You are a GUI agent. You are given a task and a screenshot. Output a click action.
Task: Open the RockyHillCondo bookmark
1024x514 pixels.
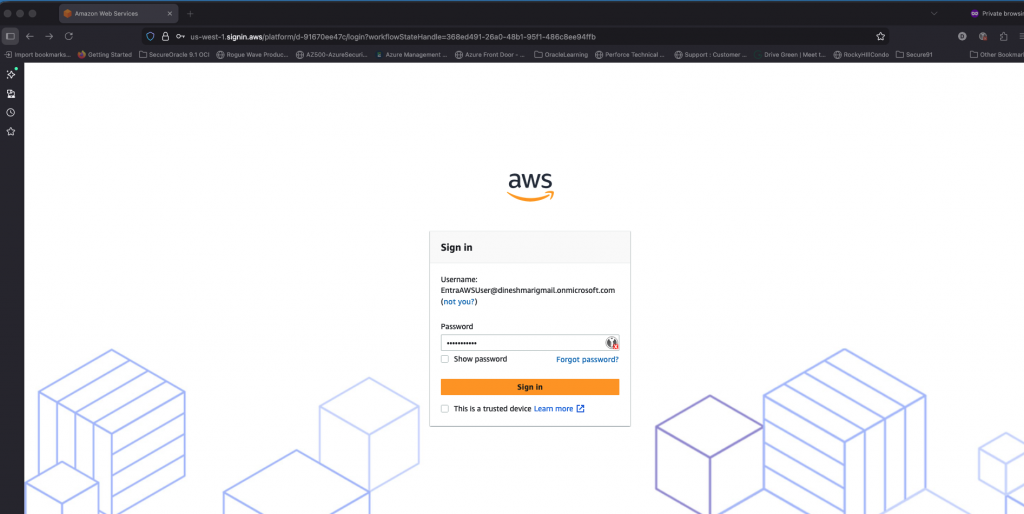(861, 55)
